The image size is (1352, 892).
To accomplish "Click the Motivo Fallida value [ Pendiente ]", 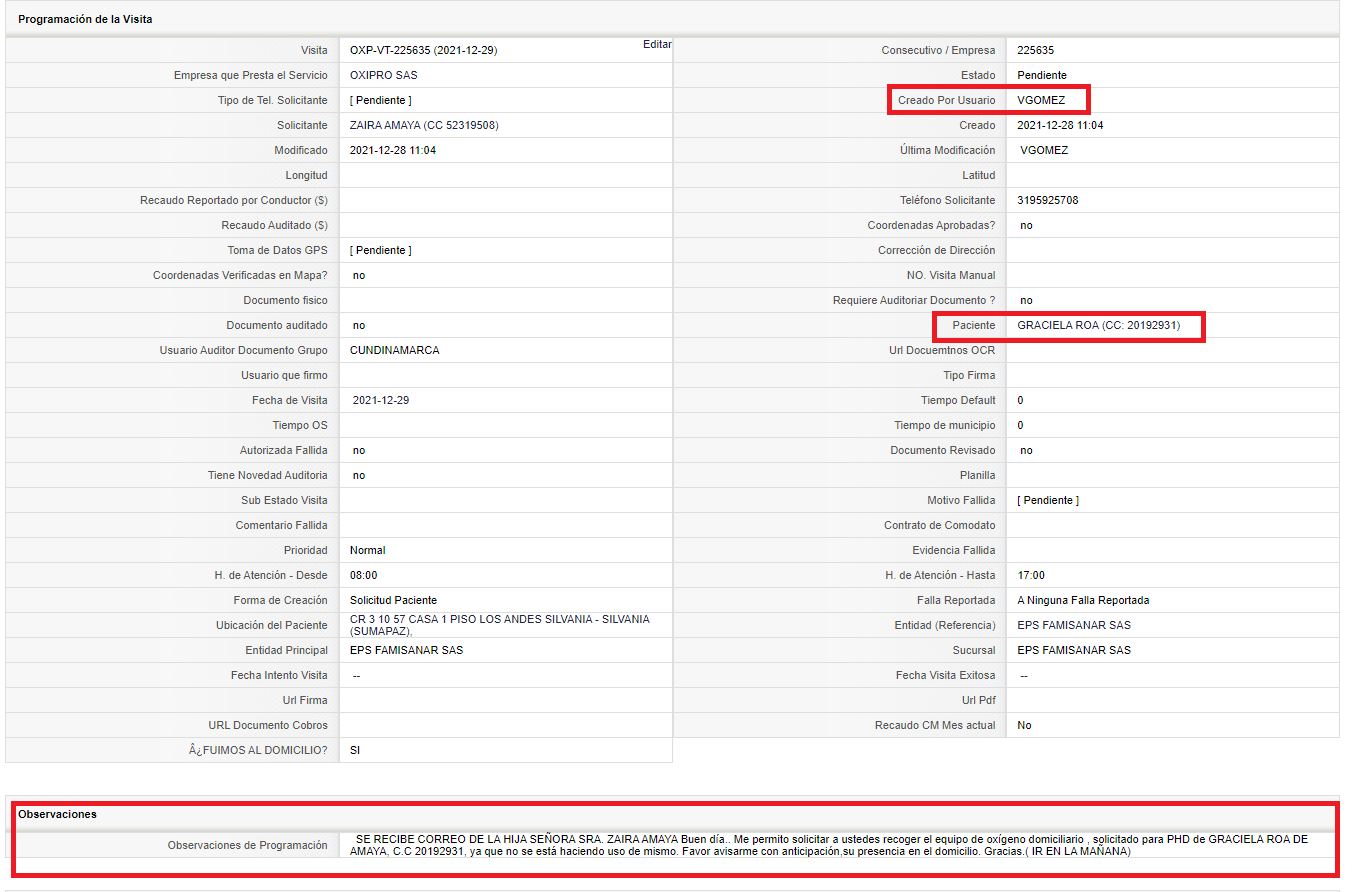I will coord(1048,500).
